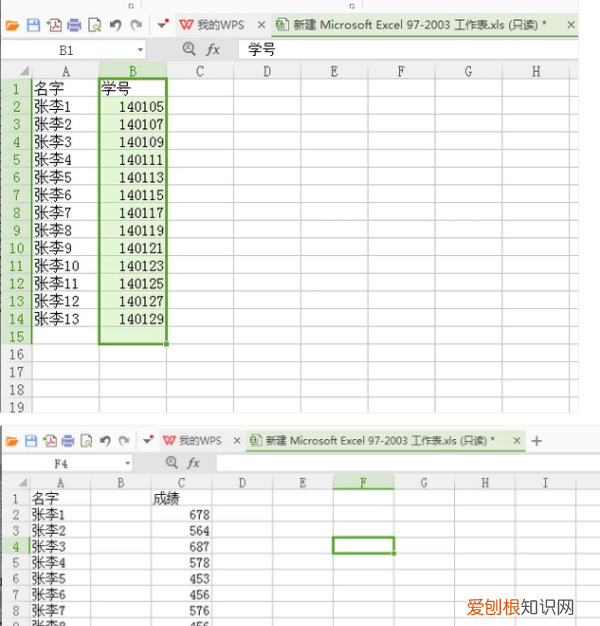This screenshot has height=626, width=600.
Task: Switch to 我的WPS tab in upper window
Action: pos(212,25)
